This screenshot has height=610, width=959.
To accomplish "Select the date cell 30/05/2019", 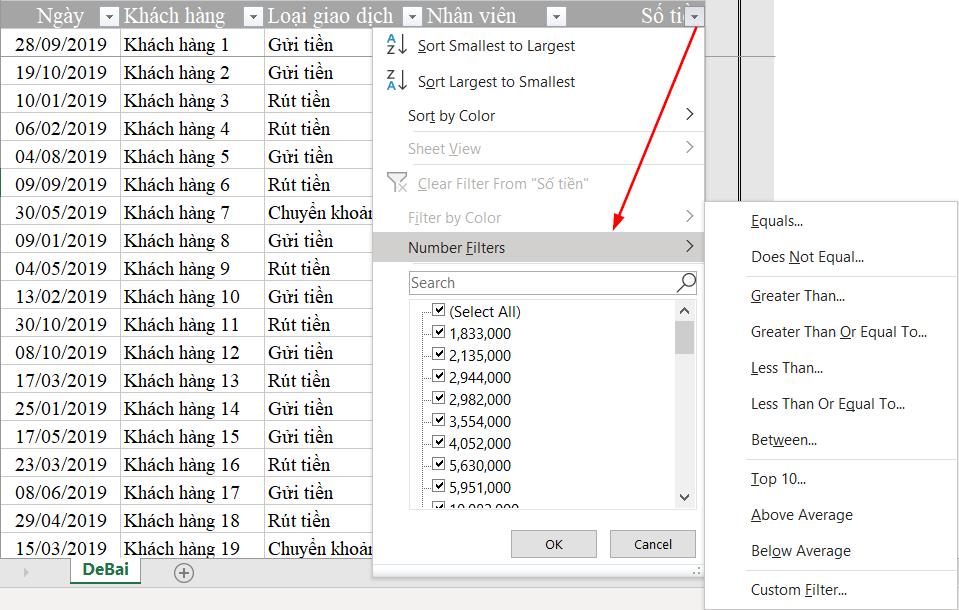I will (61, 212).
